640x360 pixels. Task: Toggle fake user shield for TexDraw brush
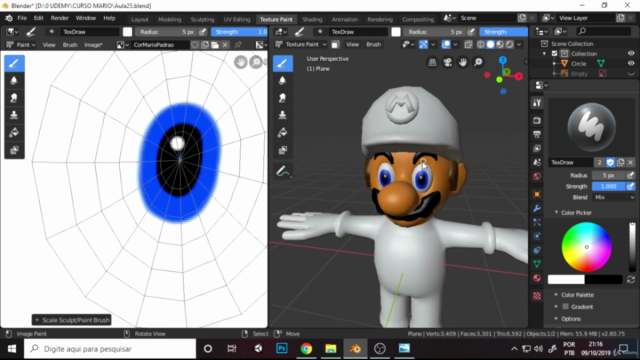pos(610,162)
